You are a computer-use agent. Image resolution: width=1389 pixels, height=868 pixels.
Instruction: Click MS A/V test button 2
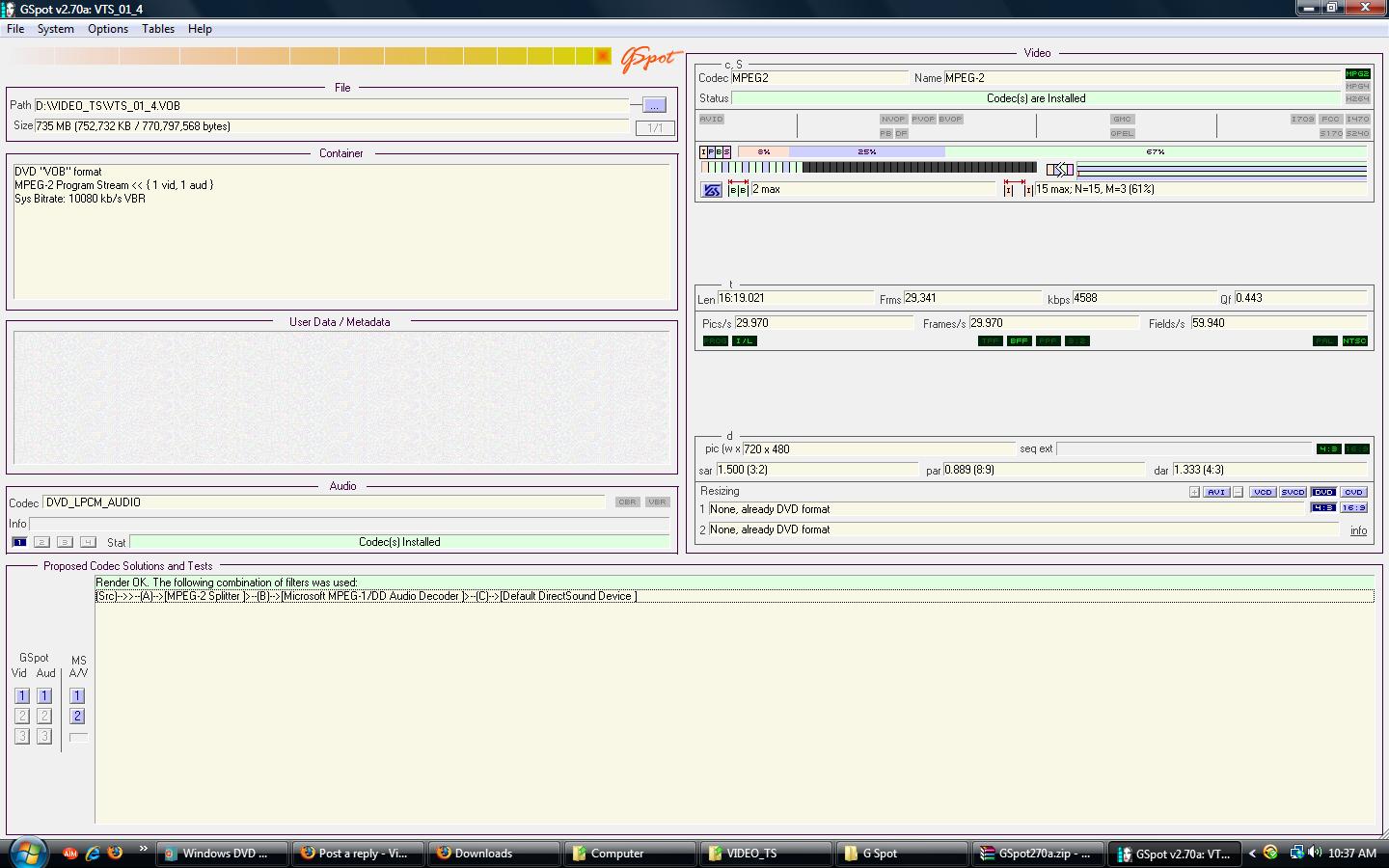click(78, 716)
